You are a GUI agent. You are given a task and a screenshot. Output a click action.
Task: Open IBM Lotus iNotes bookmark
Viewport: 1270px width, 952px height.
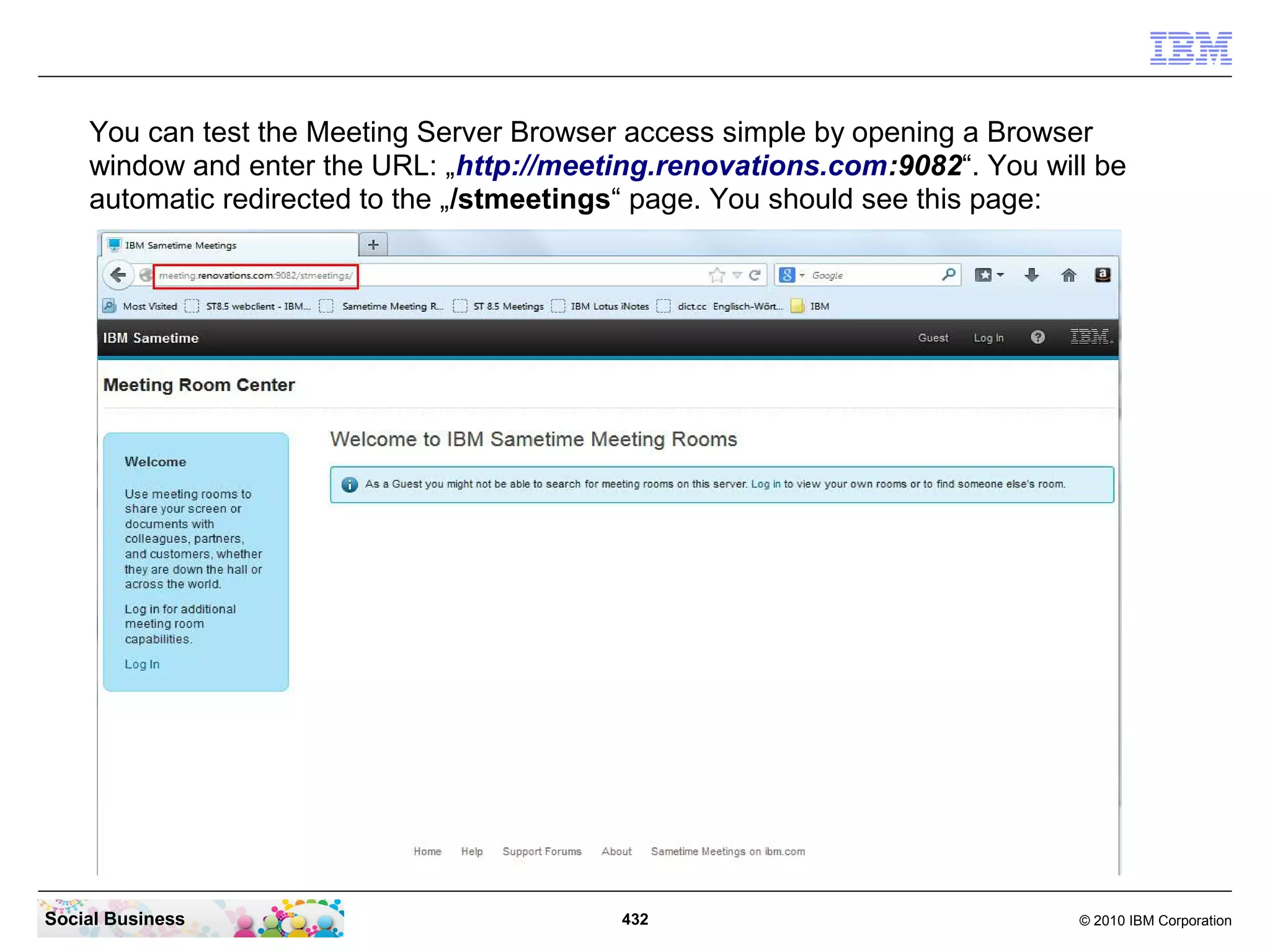point(601,306)
